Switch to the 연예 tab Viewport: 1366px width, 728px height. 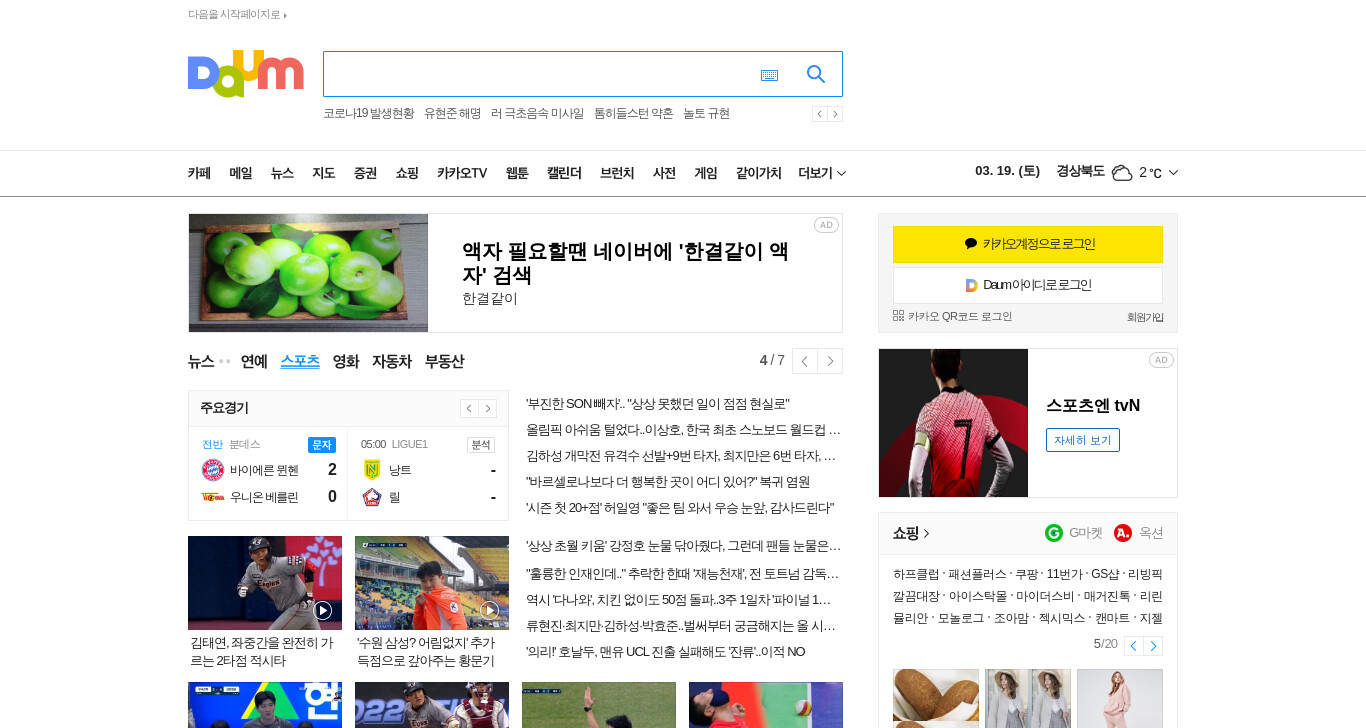click(x=254, y=361)
